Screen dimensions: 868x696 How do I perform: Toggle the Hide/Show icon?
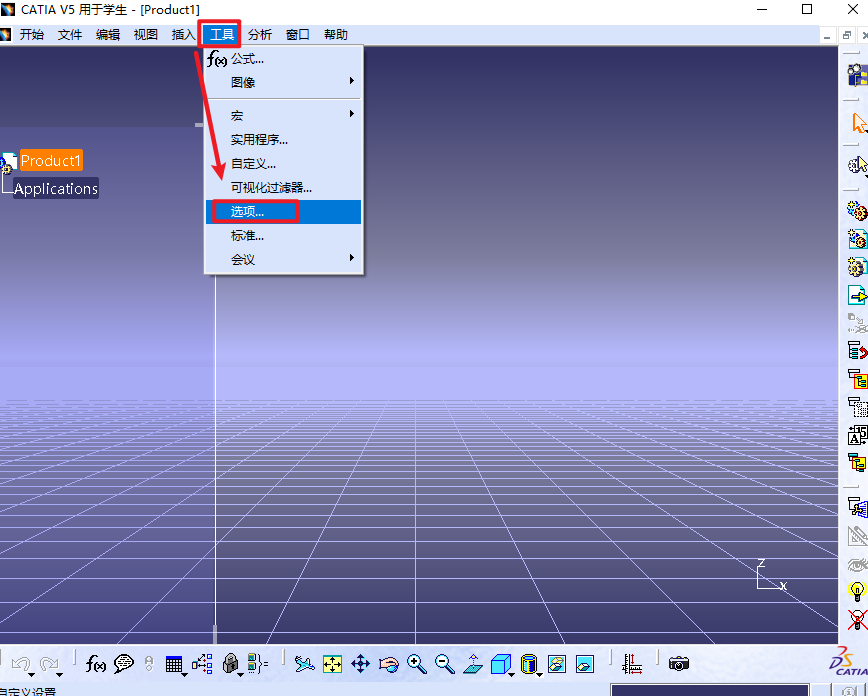557,663
